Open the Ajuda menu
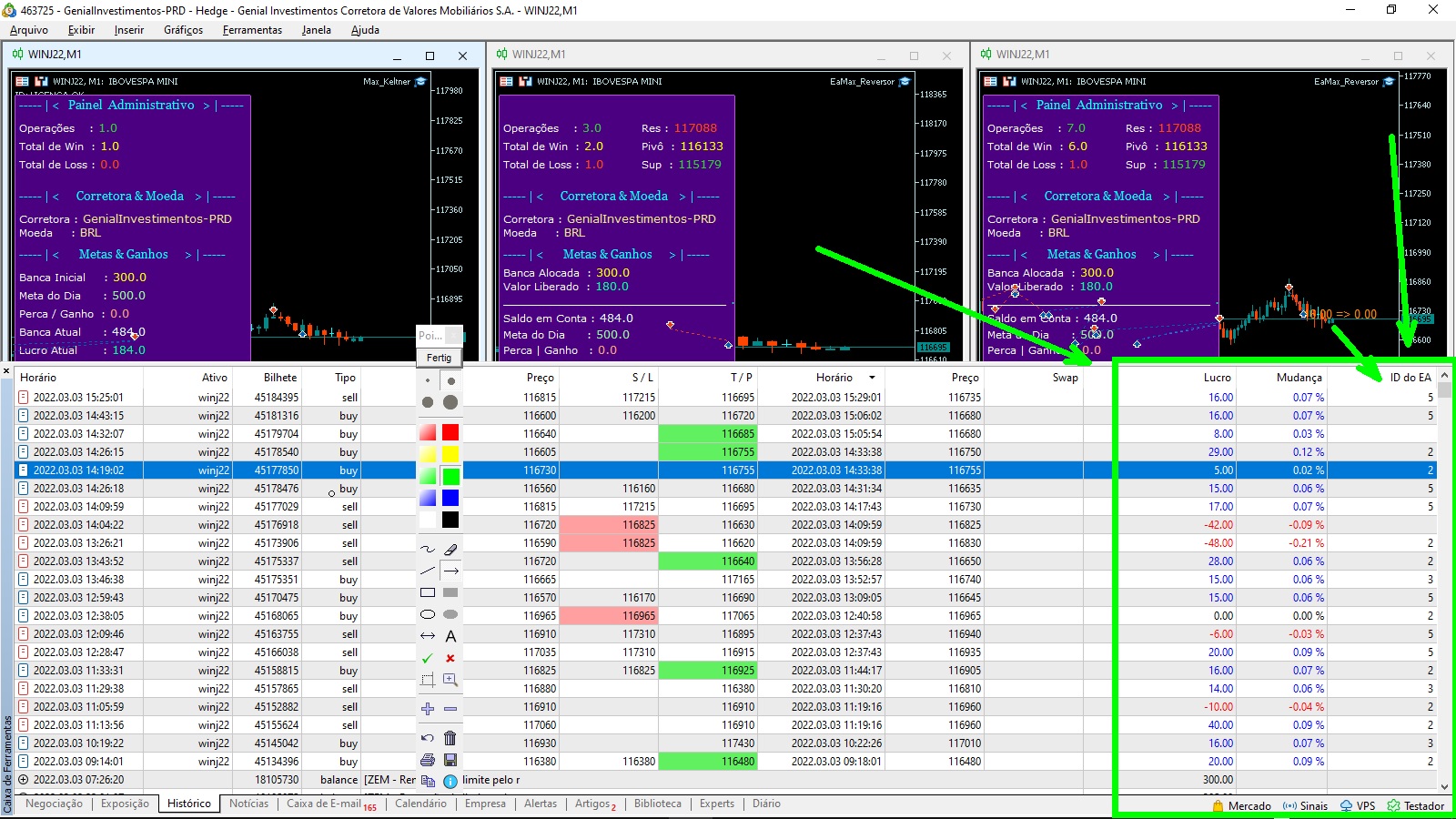 365,30
